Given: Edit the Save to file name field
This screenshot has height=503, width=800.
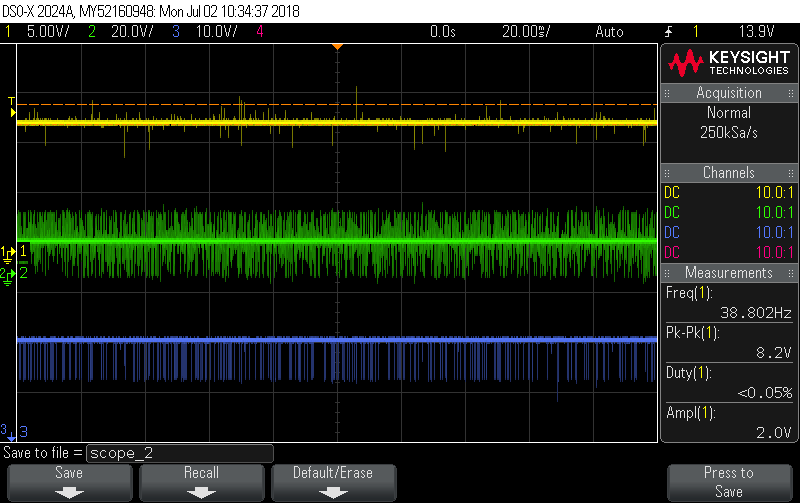Looking at the screenshot, I should pos(180,453).
